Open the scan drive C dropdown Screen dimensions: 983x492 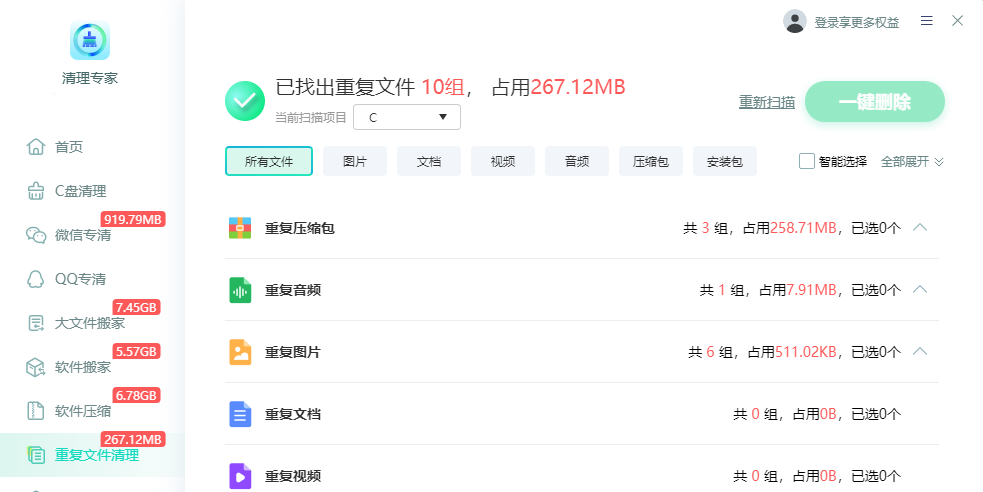coord(407,117)
